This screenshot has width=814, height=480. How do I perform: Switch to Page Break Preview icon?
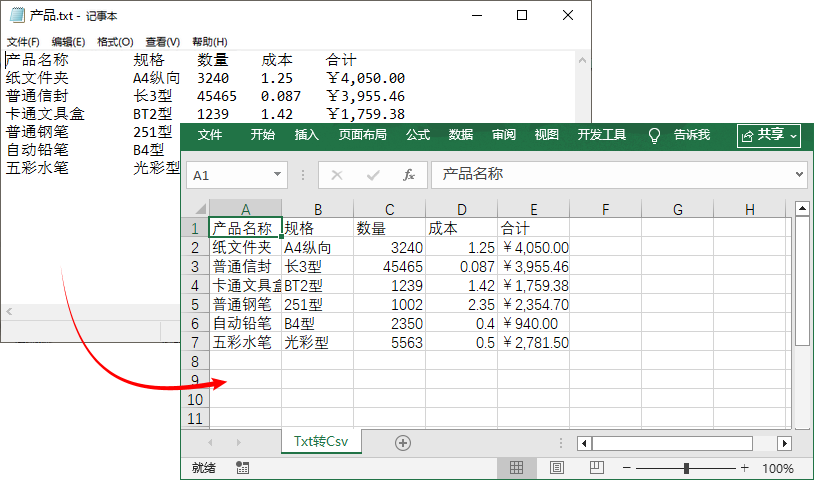pos(596,468)
